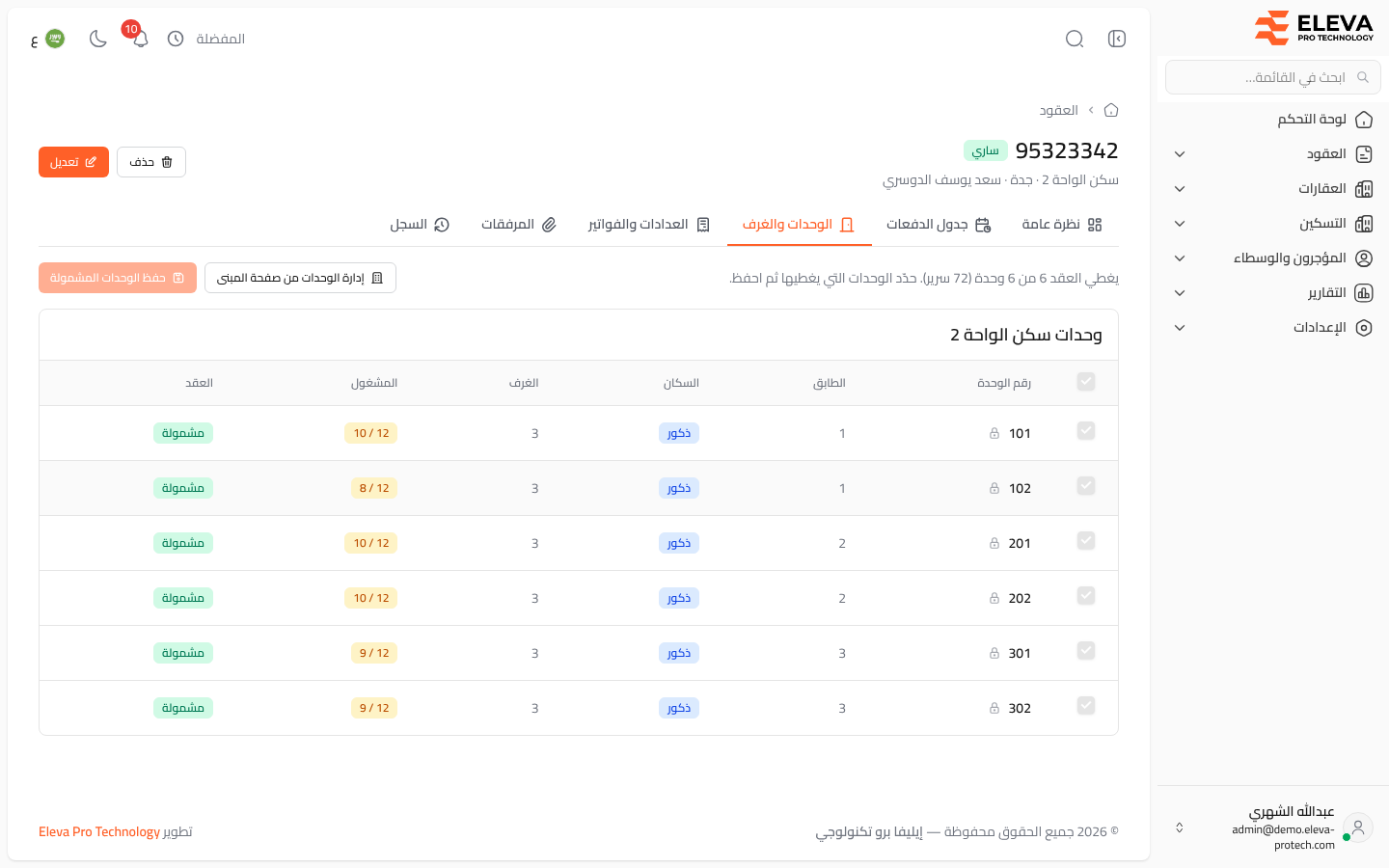Toggle the checkbox for unit 102
Image resolution: width=1389 pixels, height=868 pixels.
(x=1086, y=485)
